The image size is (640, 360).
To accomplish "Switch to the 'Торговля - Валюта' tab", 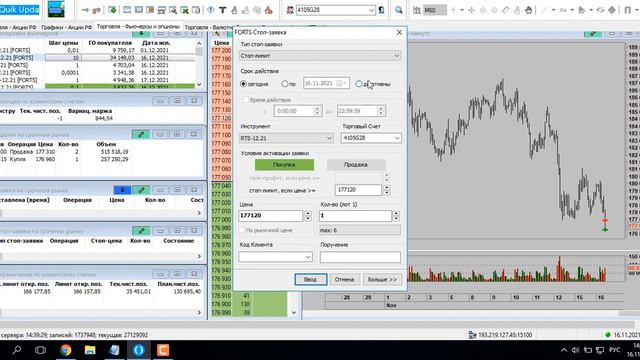I will pyautogui.click(x=209, y=27).
